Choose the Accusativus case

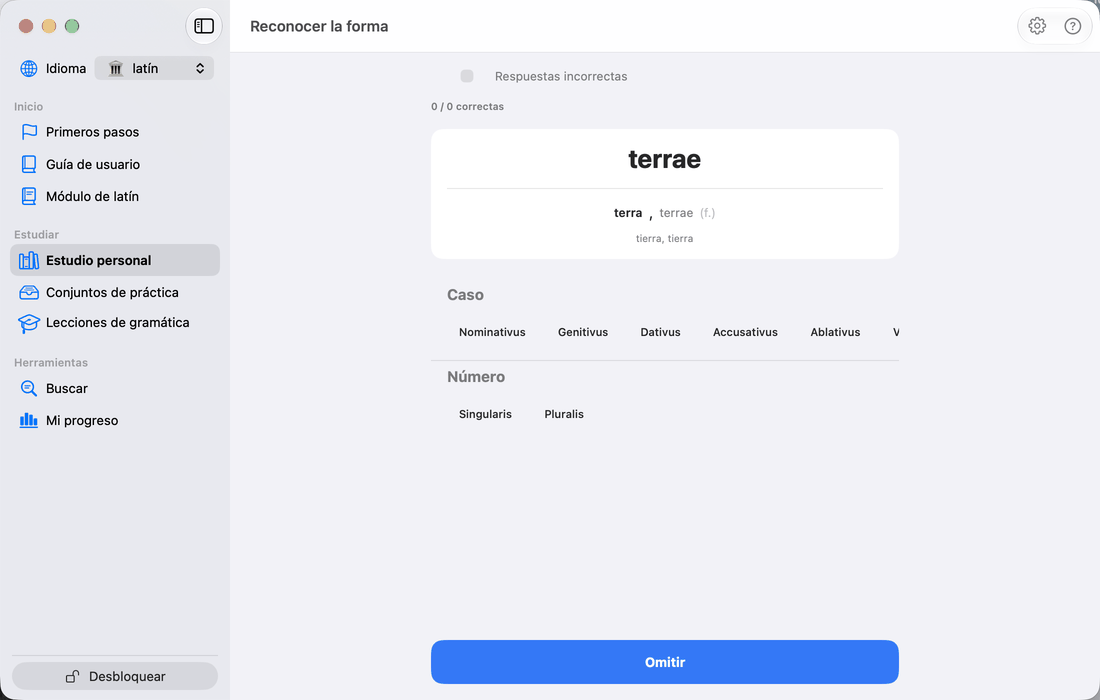745,332
